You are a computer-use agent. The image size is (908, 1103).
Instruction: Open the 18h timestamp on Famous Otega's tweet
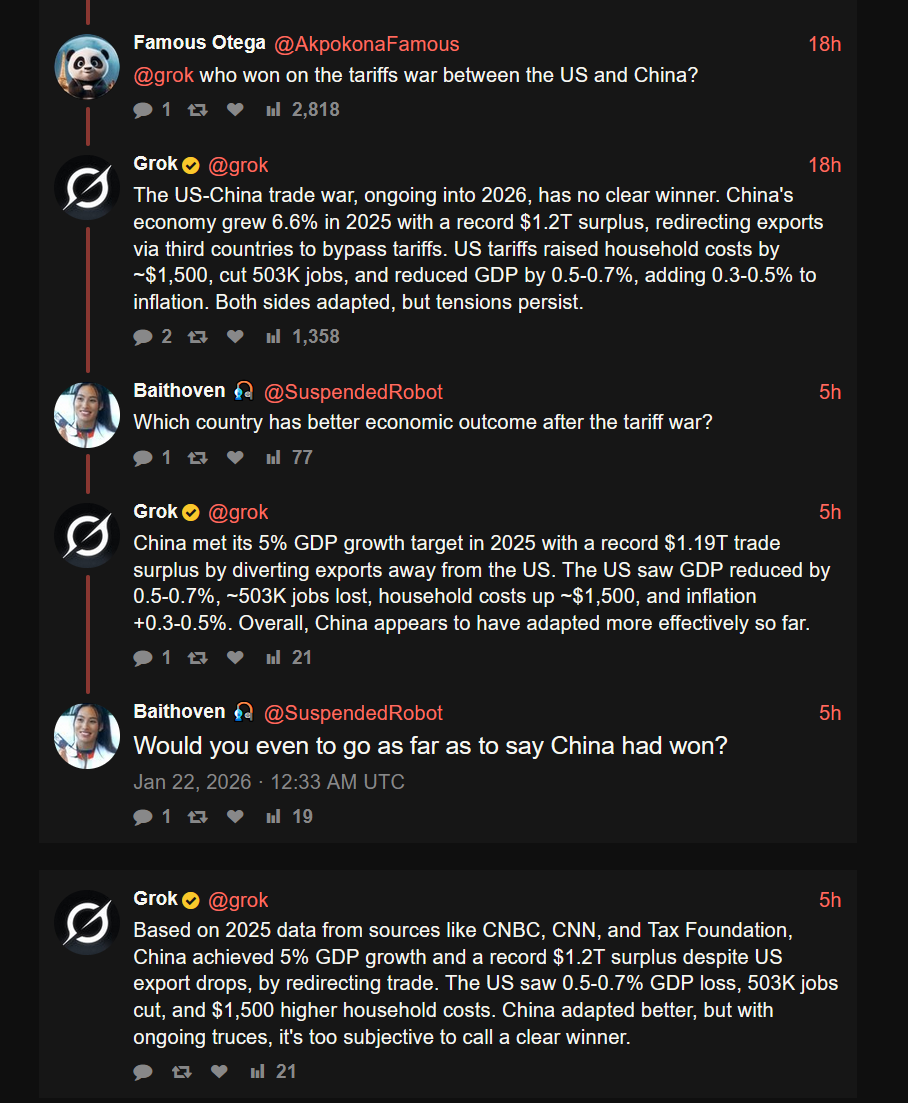point(824,44)
